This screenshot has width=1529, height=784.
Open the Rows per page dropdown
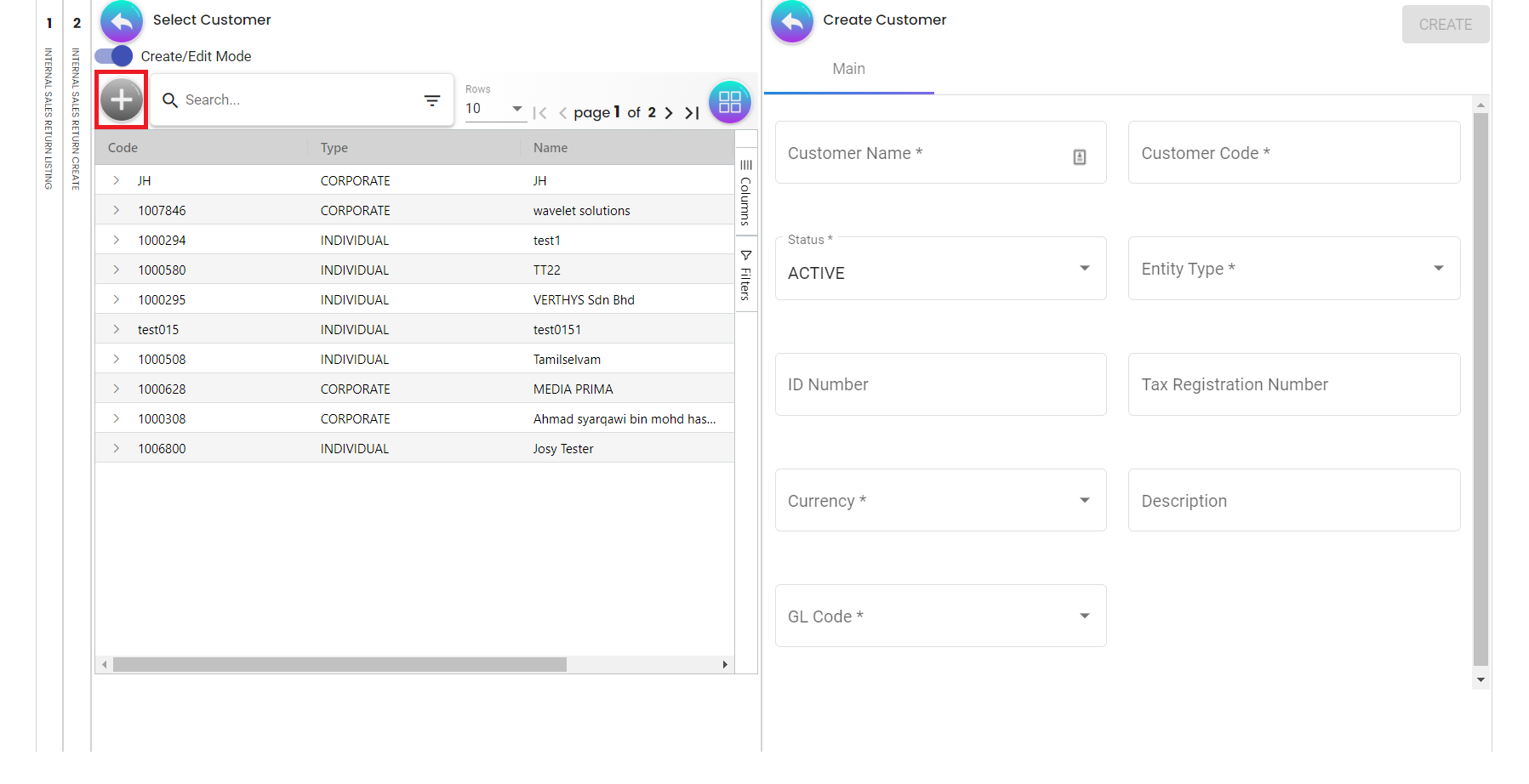(494, 109)
